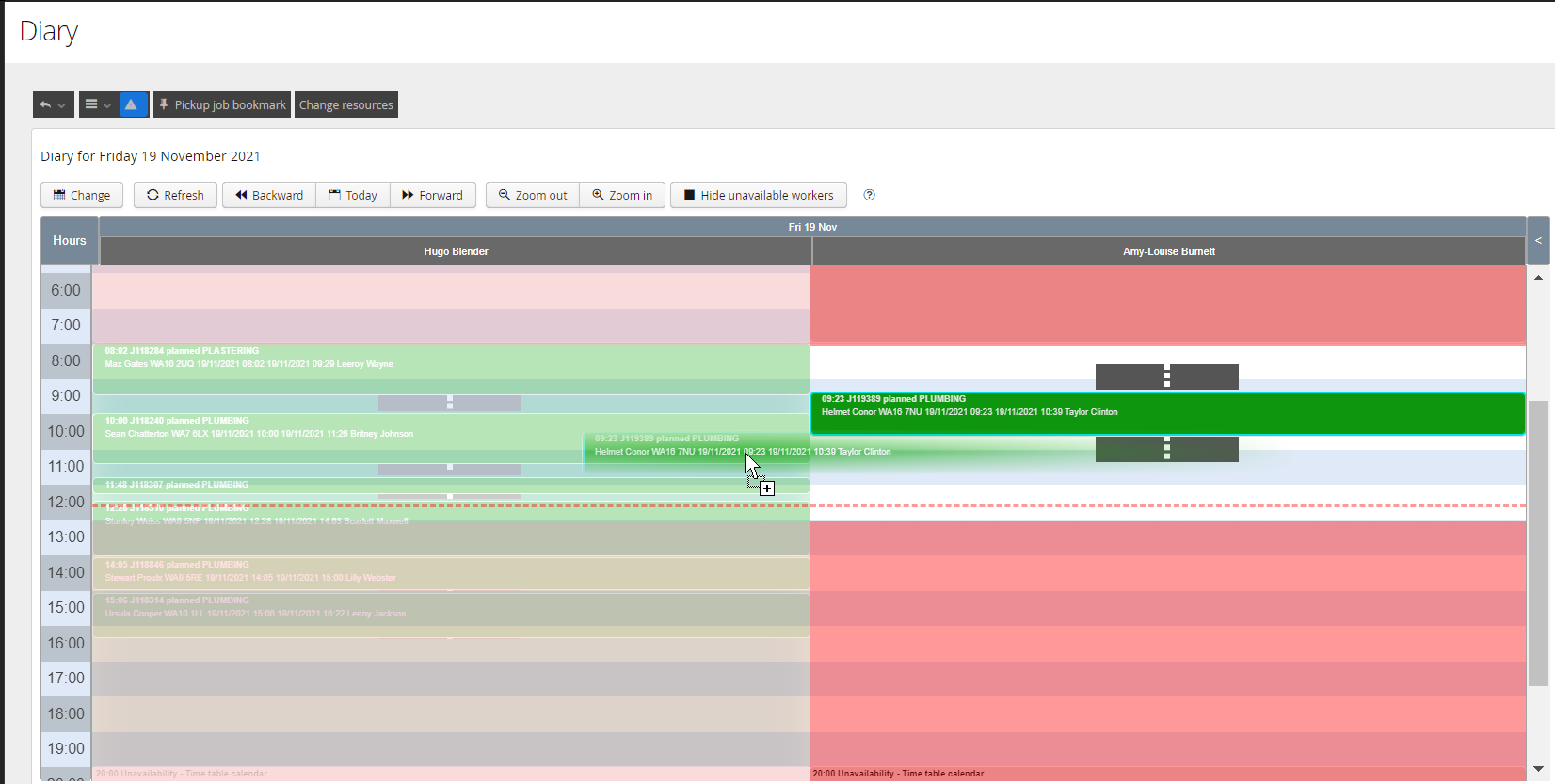Open job J118846 for Stewart Proulx
The width and height of the screenshot is (1555, 784).
click(451, 572)
